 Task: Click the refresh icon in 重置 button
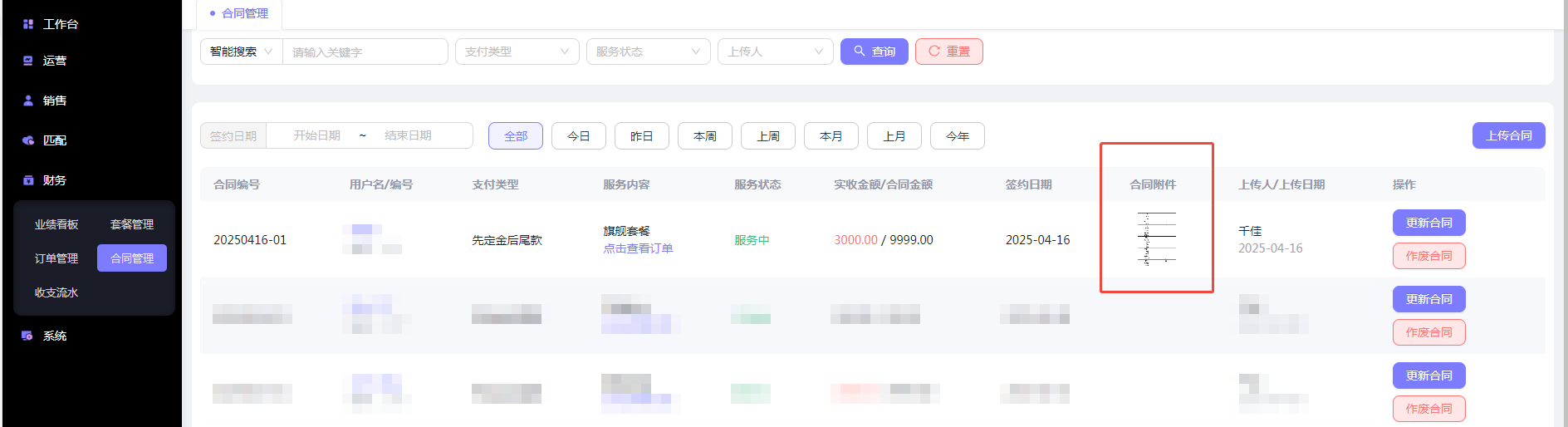coord(934,52)
